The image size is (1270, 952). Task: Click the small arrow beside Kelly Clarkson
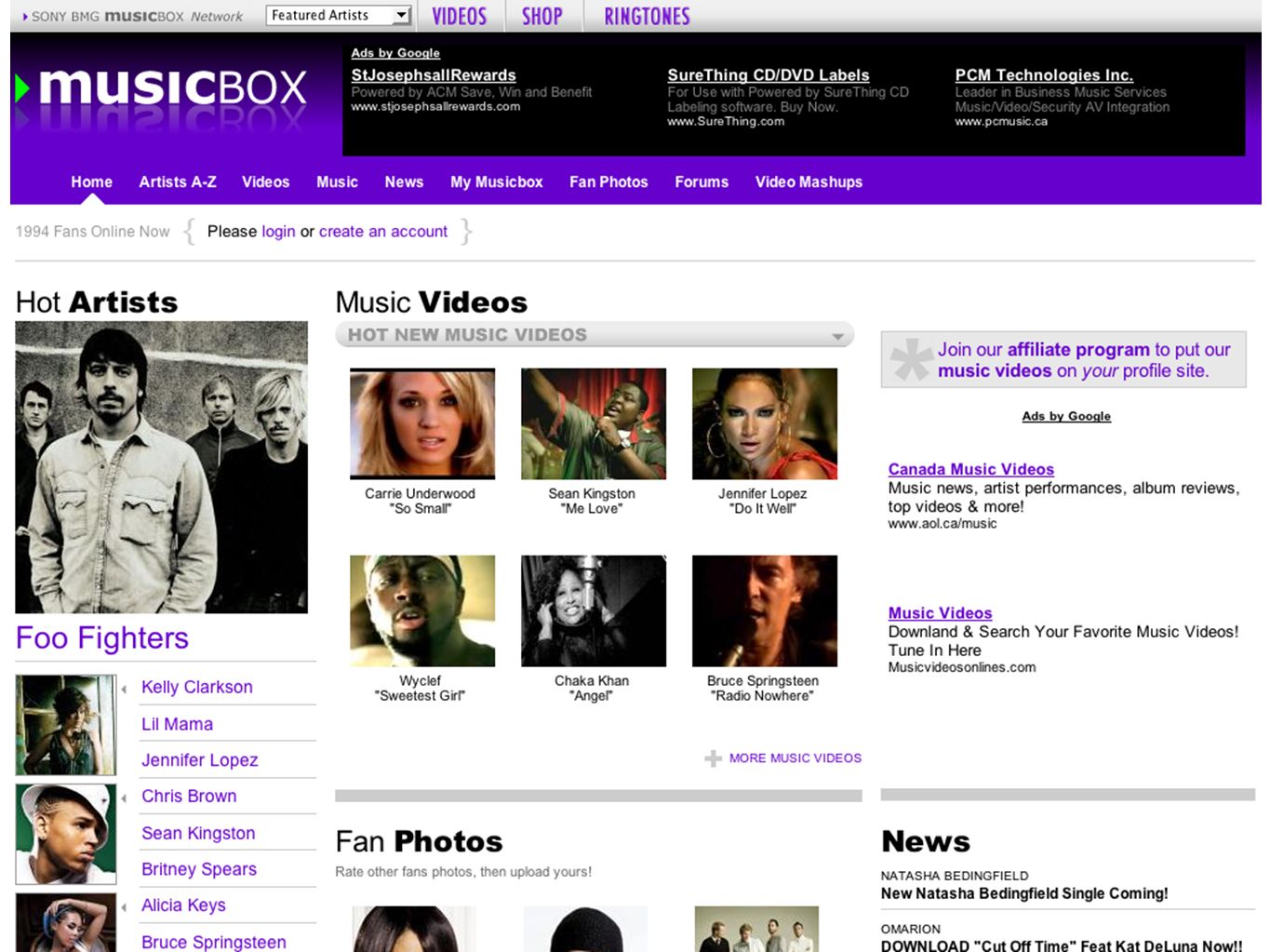(124, 690)
